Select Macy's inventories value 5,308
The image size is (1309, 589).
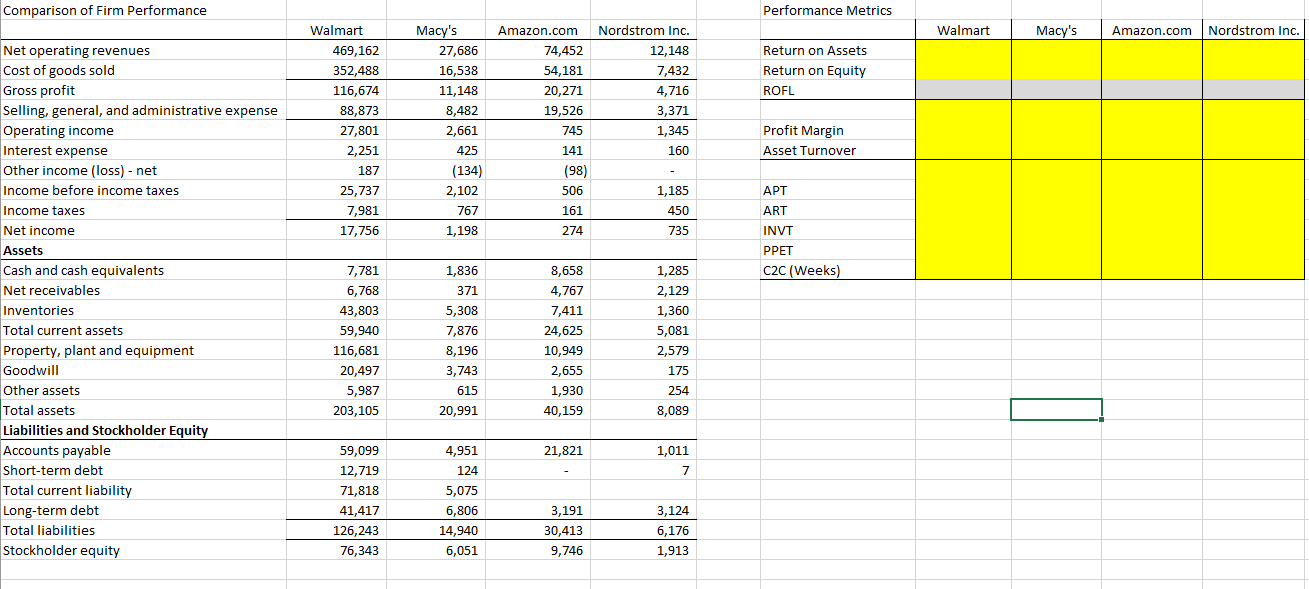tap(461, 310)
